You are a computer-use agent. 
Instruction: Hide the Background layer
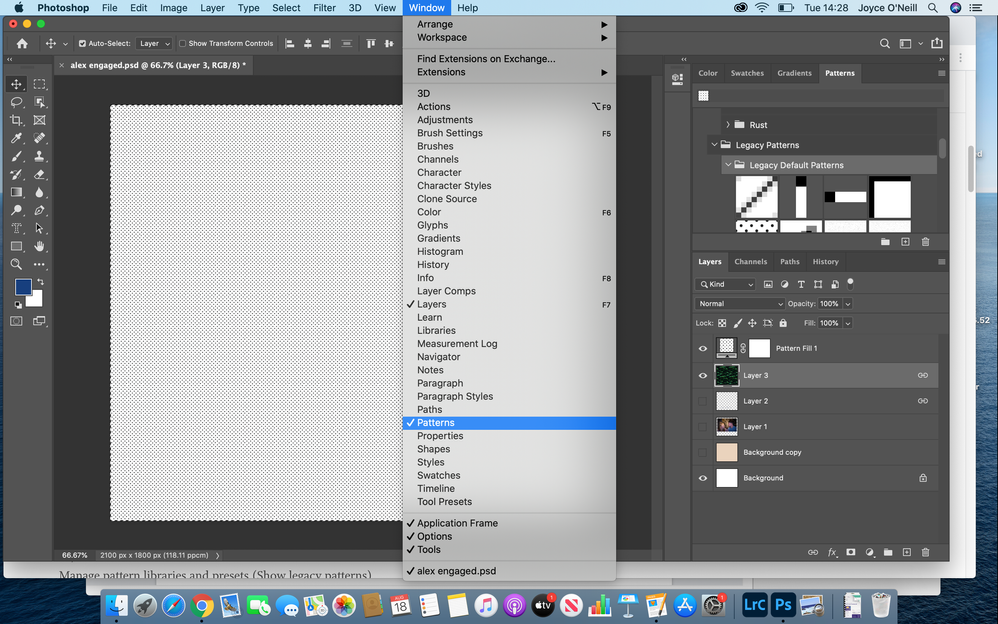(x=703, y=478)
